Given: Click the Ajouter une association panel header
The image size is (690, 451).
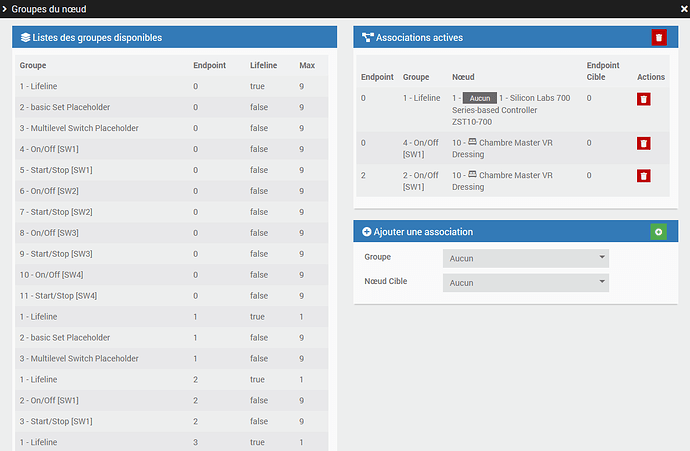Looking at the screenshot, I should 500,232.
